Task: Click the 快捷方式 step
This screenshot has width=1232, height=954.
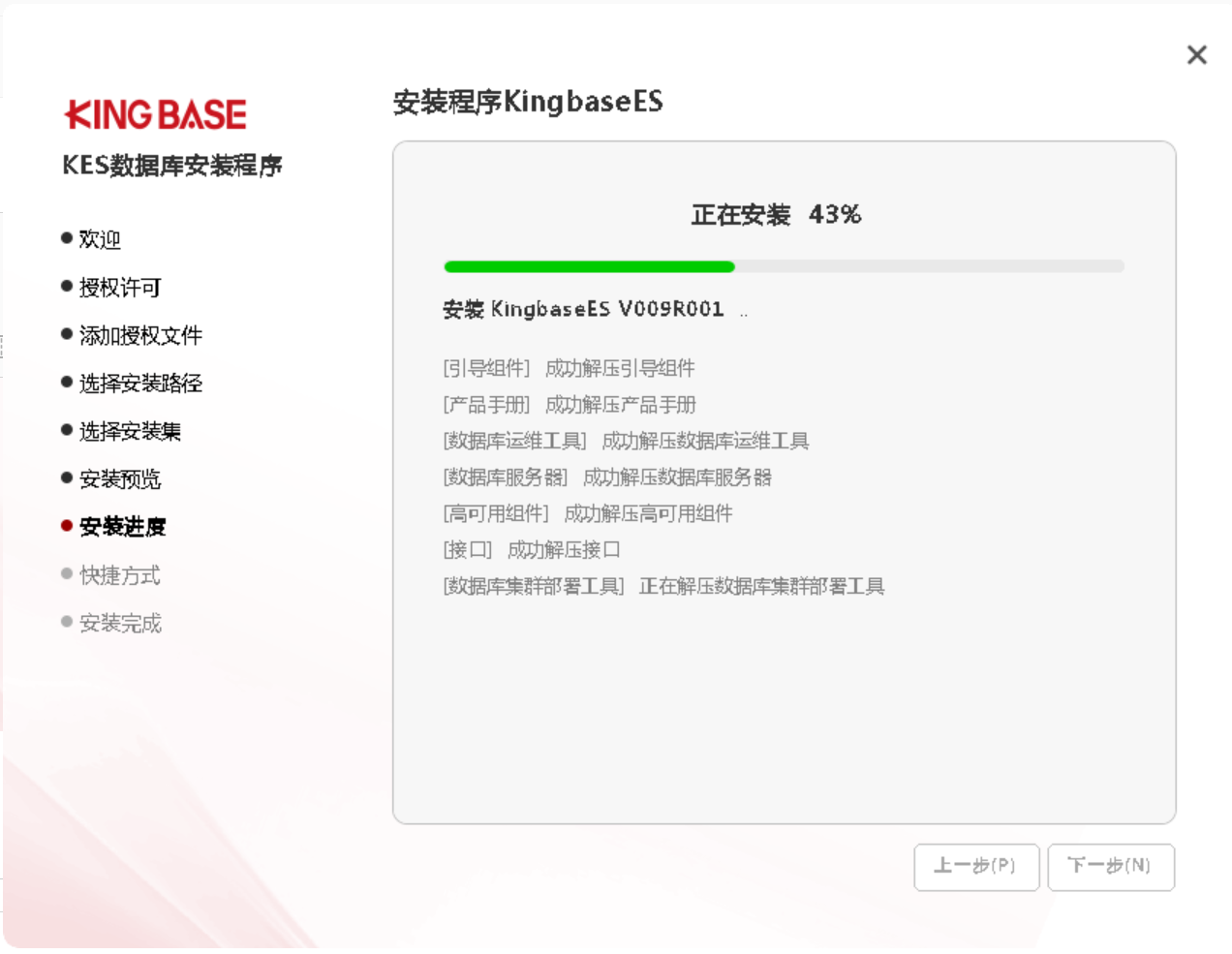Action: [x=119, y=575]
